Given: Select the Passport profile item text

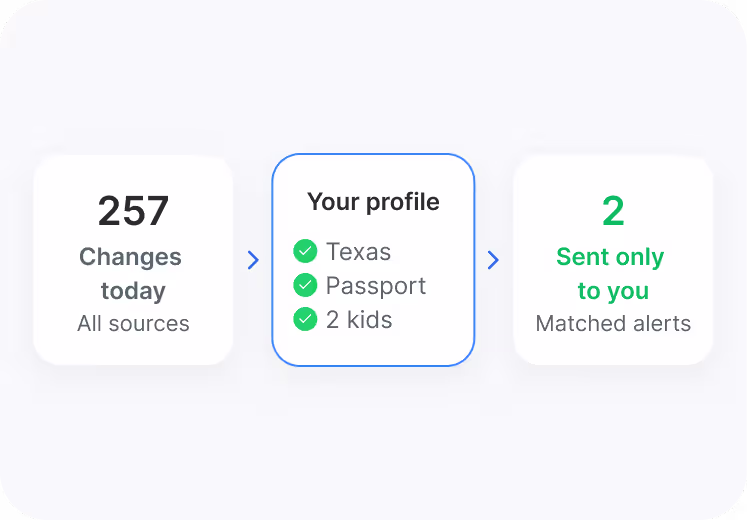Looking at the screenshot, I should click(376, 286).
